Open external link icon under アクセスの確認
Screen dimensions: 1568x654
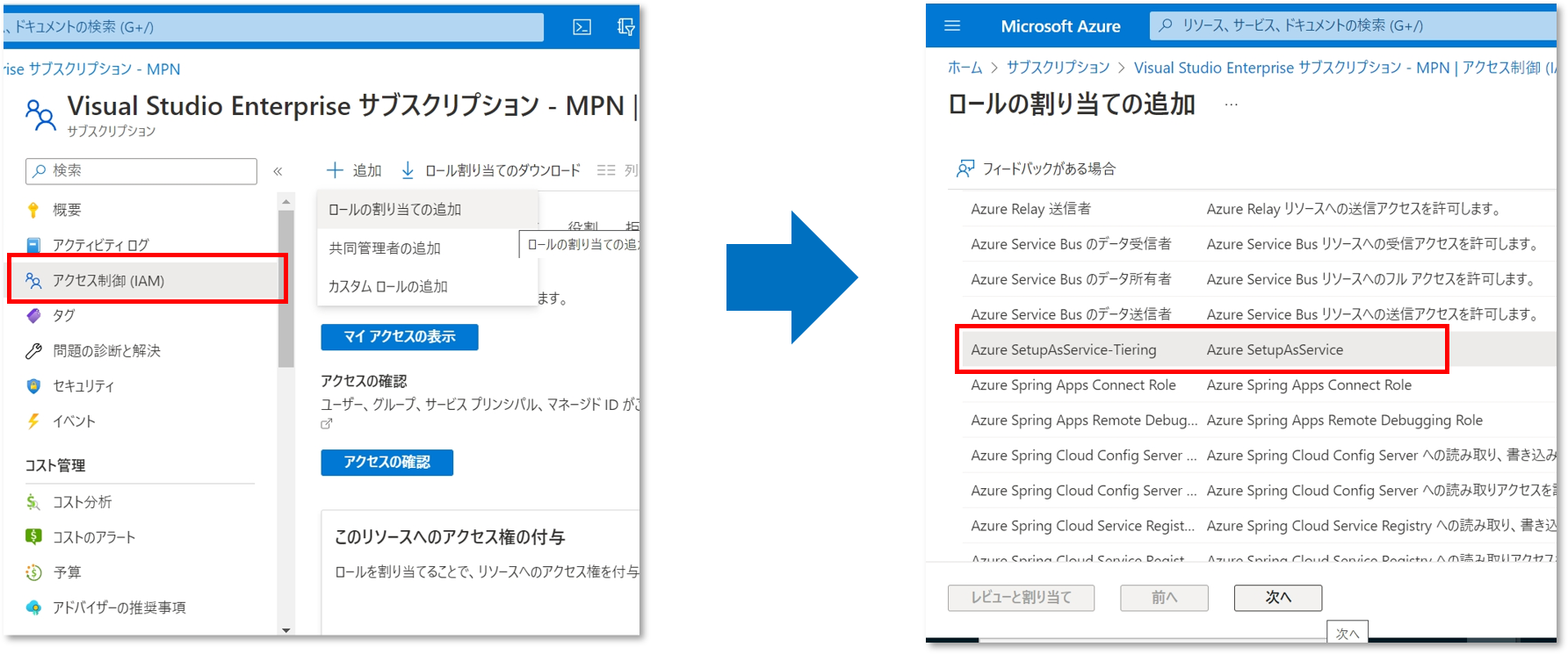[x=327, y=423]
